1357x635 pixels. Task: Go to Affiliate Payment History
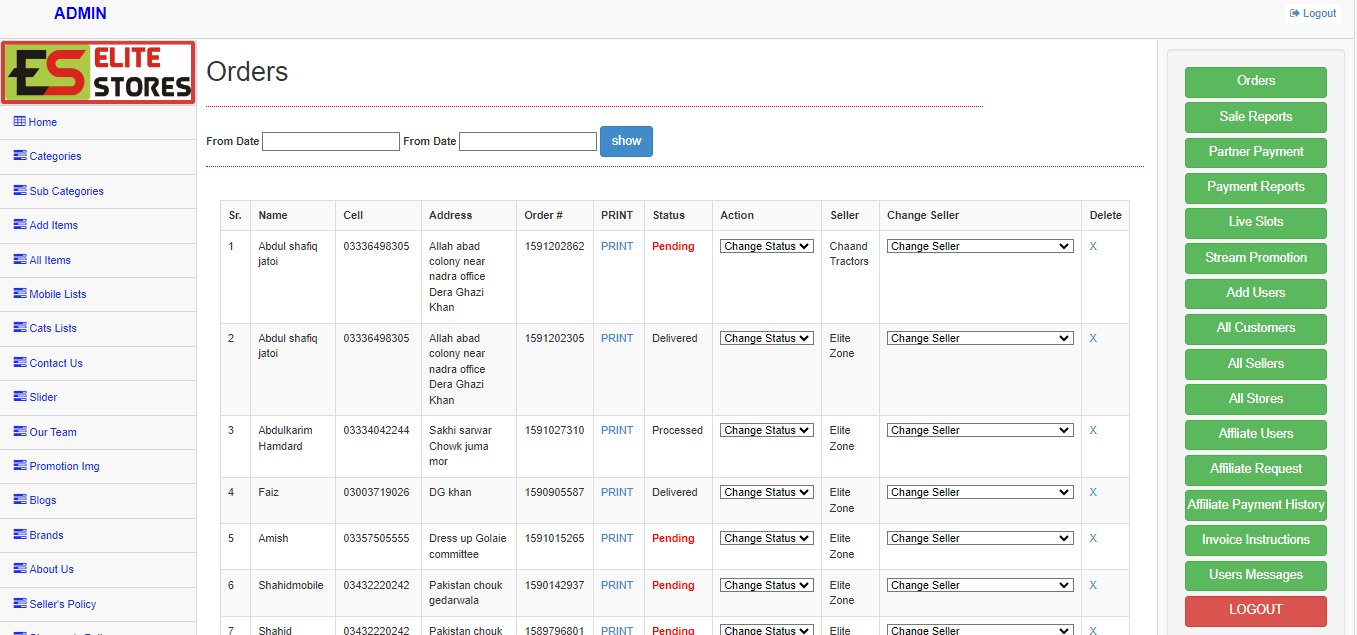1255,505
